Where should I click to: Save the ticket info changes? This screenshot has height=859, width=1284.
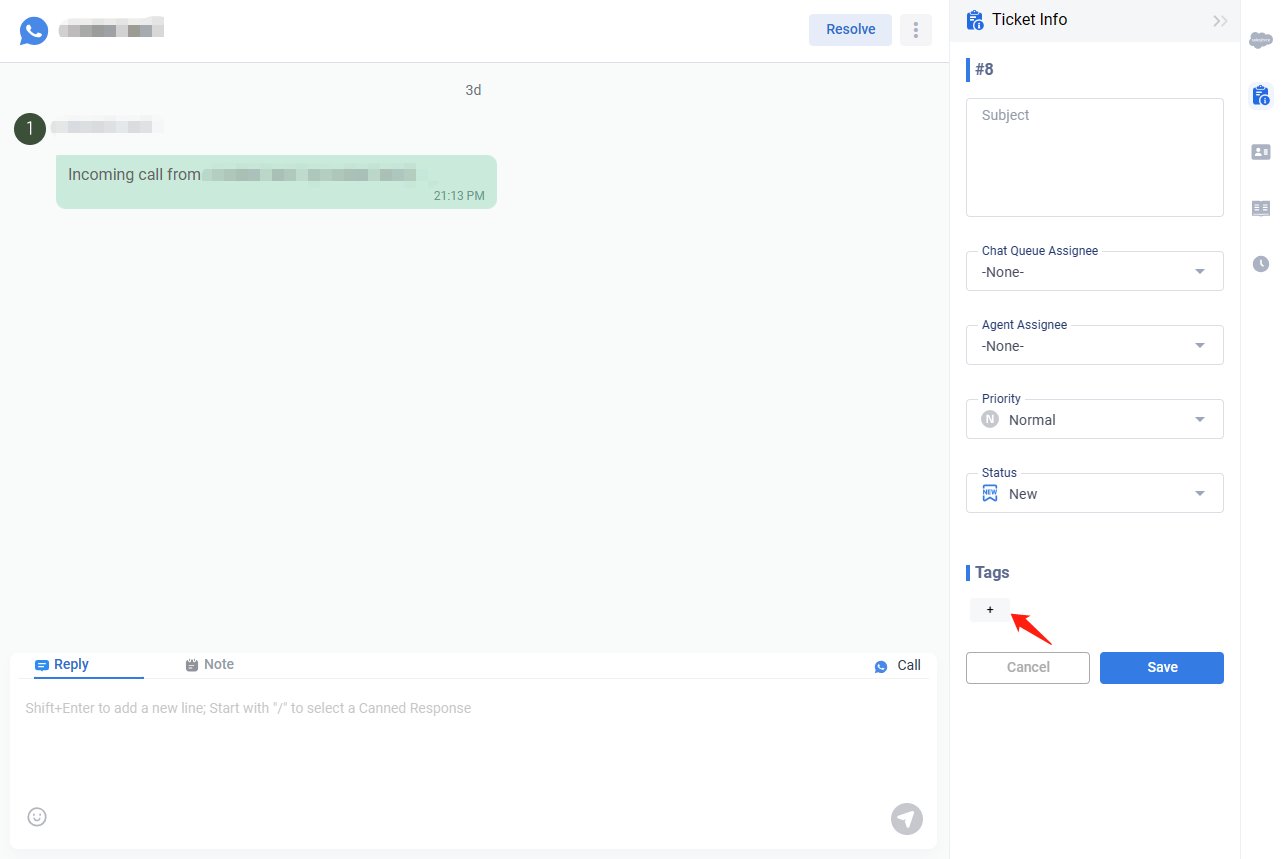[x=1161, y=668]
